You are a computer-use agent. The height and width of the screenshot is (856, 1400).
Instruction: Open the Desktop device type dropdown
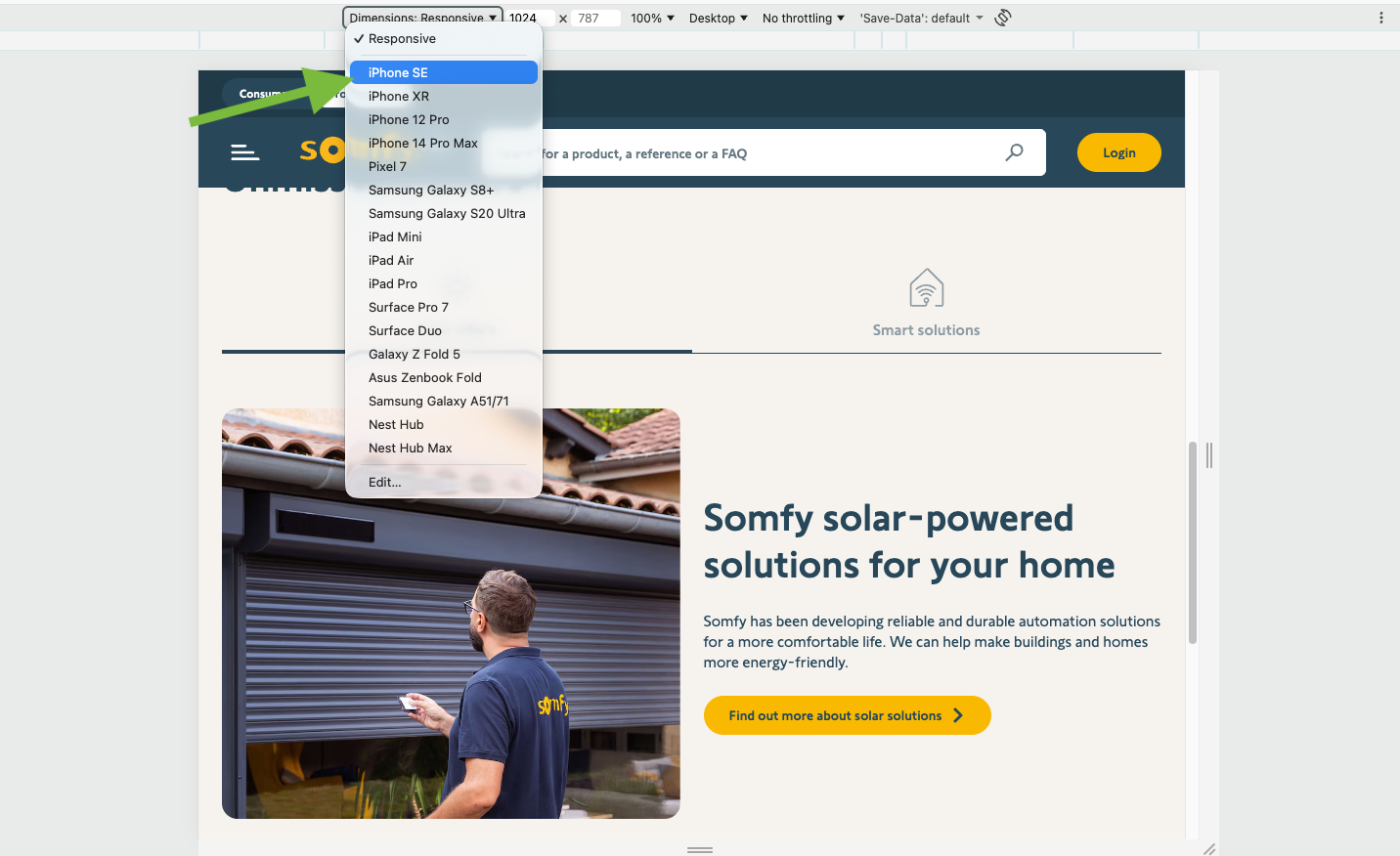point(718,18)
